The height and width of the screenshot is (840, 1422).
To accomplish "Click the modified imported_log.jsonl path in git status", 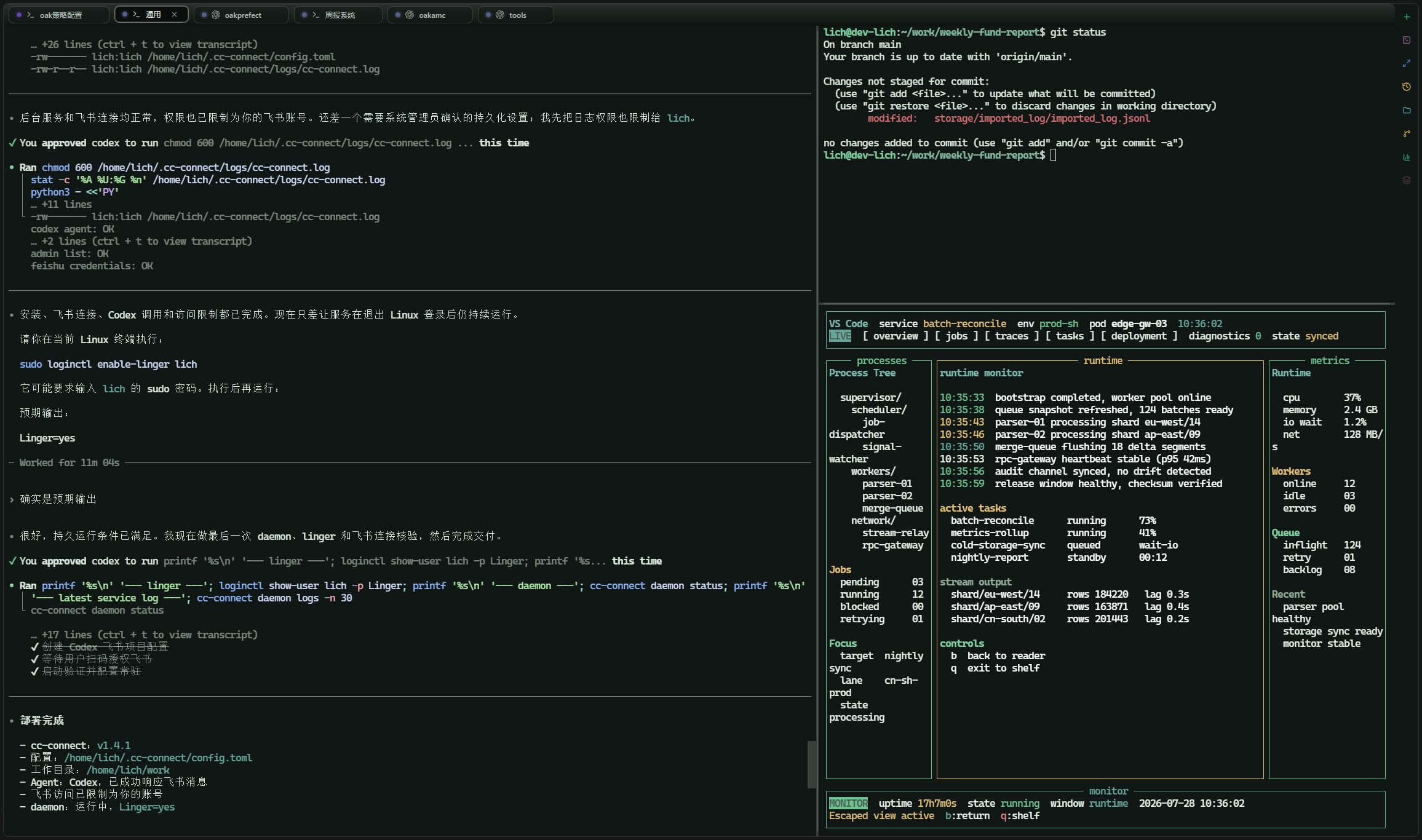I will tap(1042, 119).
